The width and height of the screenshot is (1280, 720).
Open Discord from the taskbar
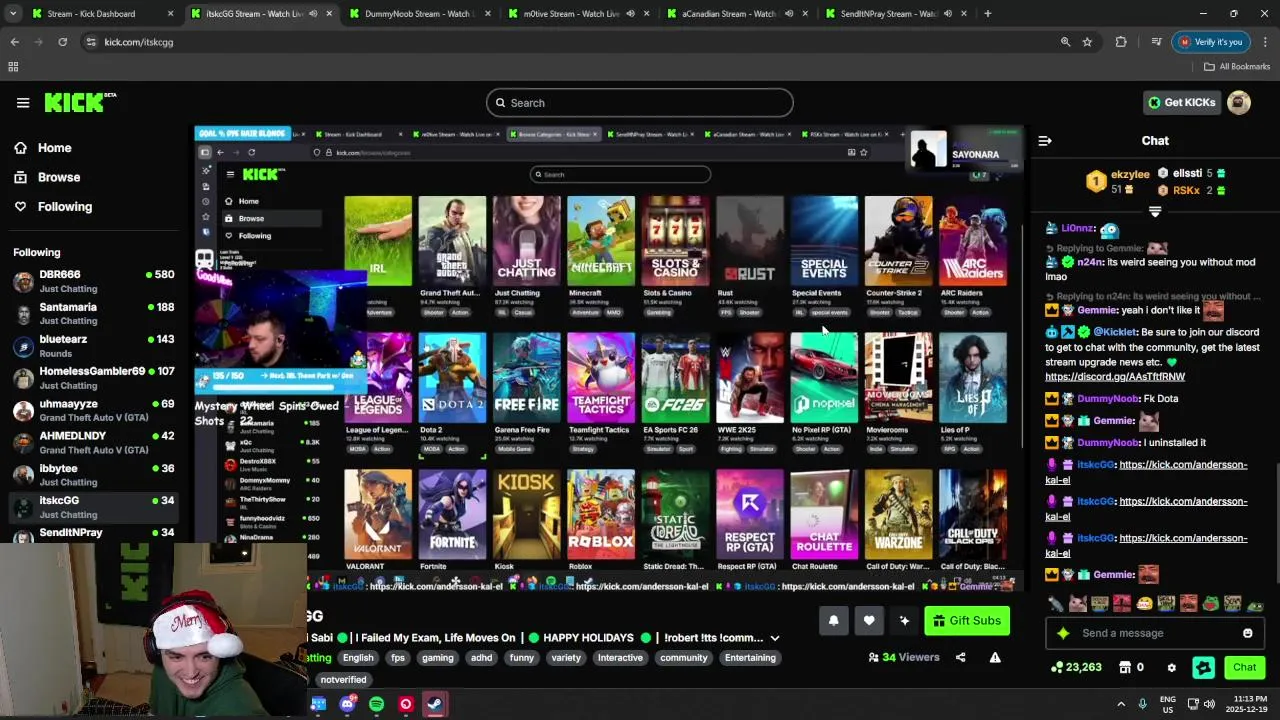pyautogui.click(x=347, y=704)
